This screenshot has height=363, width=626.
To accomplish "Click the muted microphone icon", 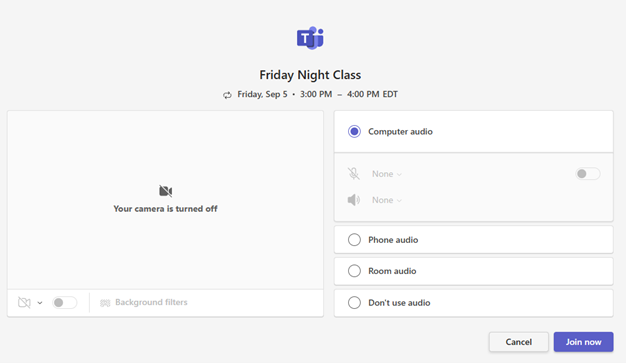I will coord(353,174).
